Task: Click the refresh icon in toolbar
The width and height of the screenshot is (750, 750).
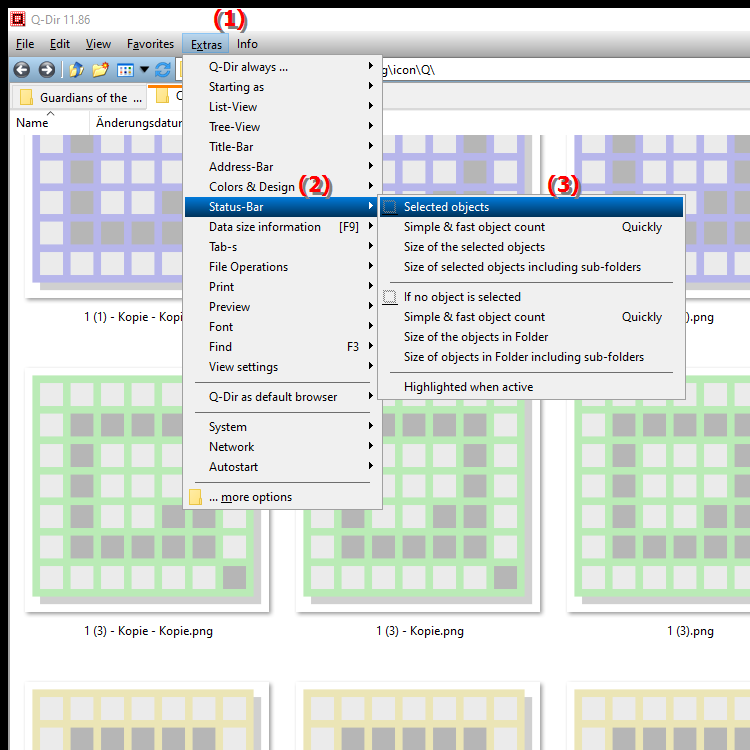Action: [163, 70]
